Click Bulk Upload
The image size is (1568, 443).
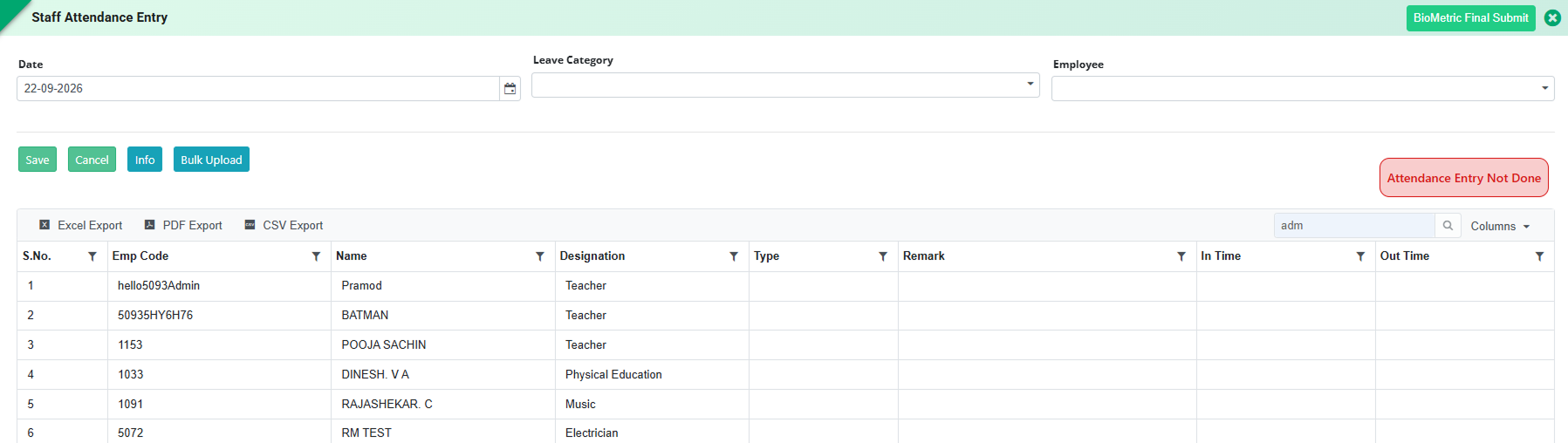click(x=211, y=160)
